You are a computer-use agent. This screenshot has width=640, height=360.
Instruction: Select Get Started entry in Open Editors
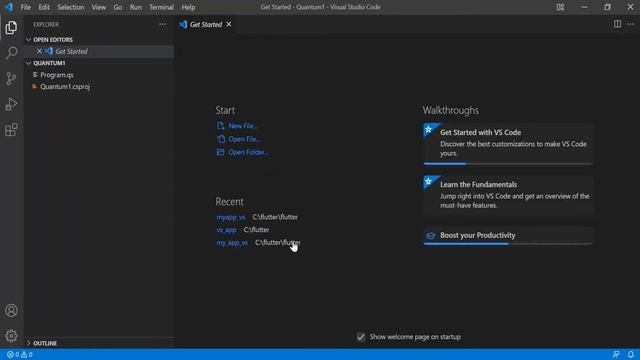tap(99, 51)
